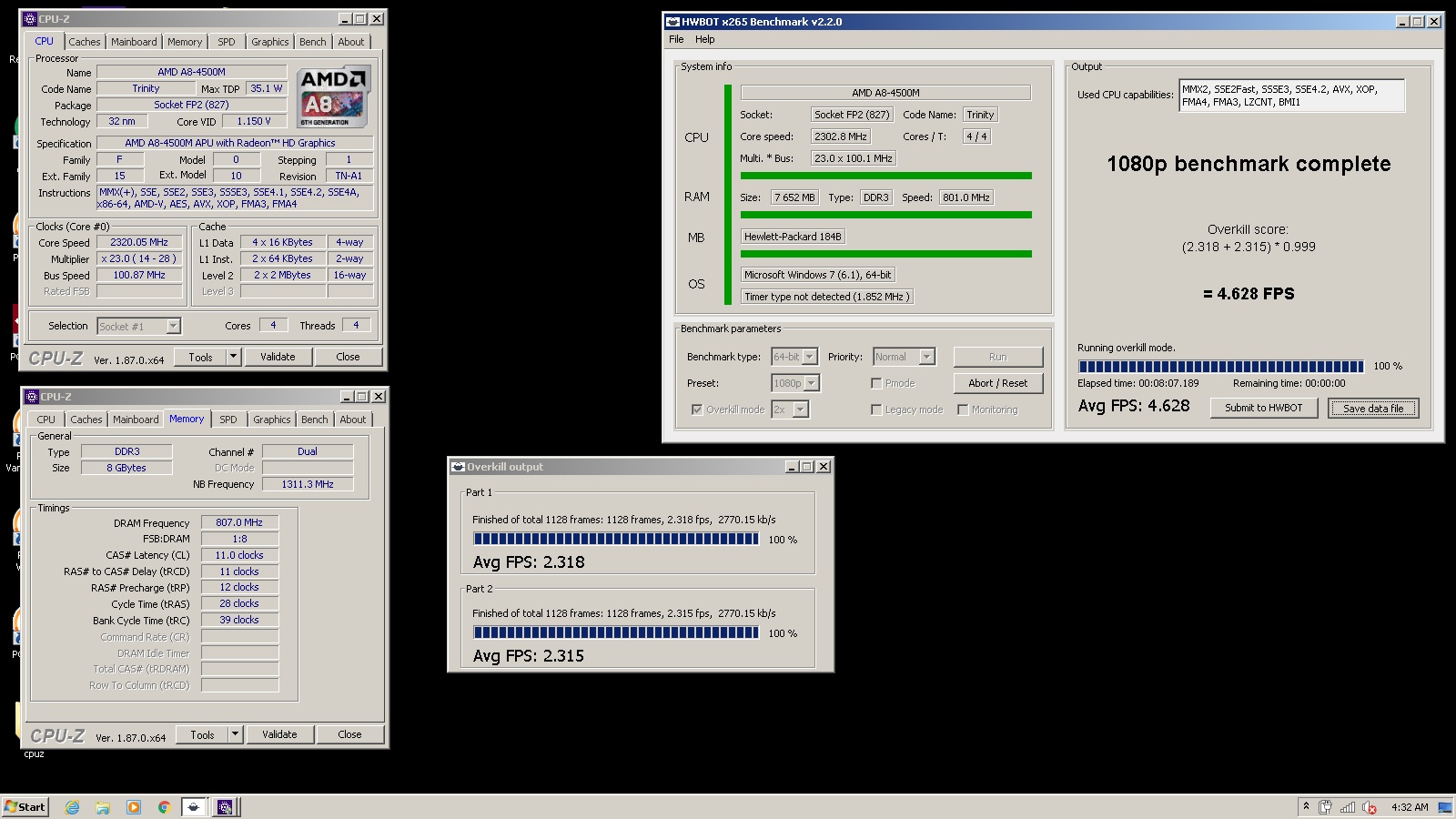The width and height of the screenshot is (1456, 819).
Task: Switch to Caches tab in top CPU-Z
Action: [x=85, y=42]
